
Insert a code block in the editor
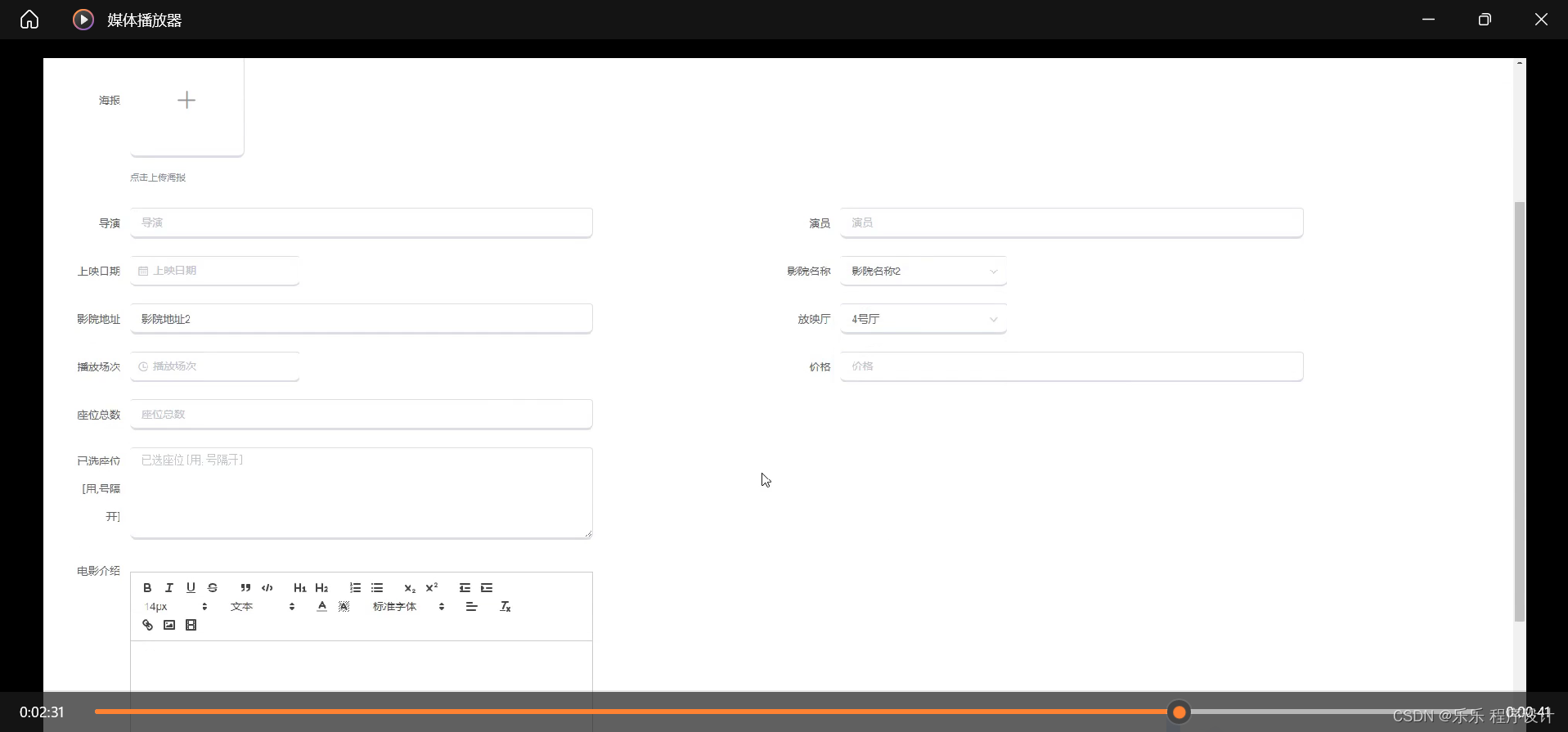click(x=267, y=588)
